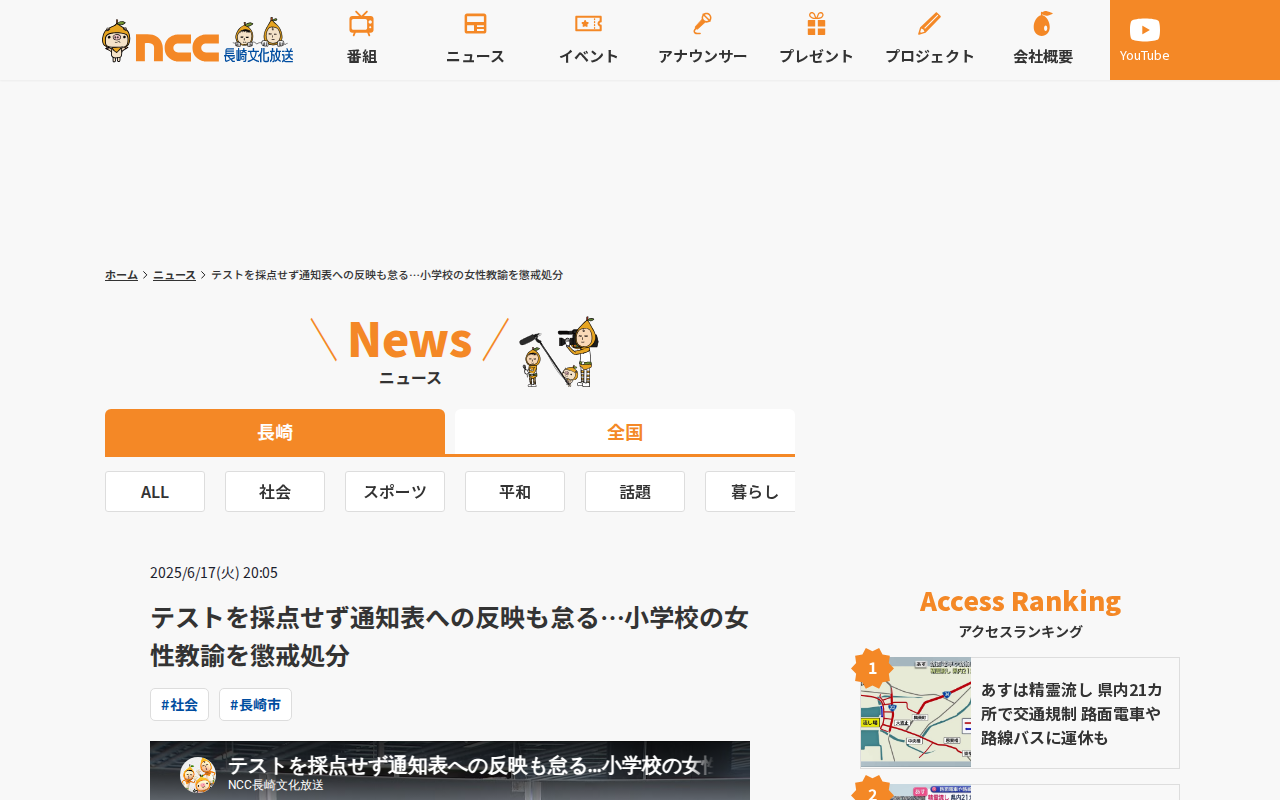Click the ホーム breadcrumb link
The width and height of the screenshot is (1280, 800).
(121, 275)
